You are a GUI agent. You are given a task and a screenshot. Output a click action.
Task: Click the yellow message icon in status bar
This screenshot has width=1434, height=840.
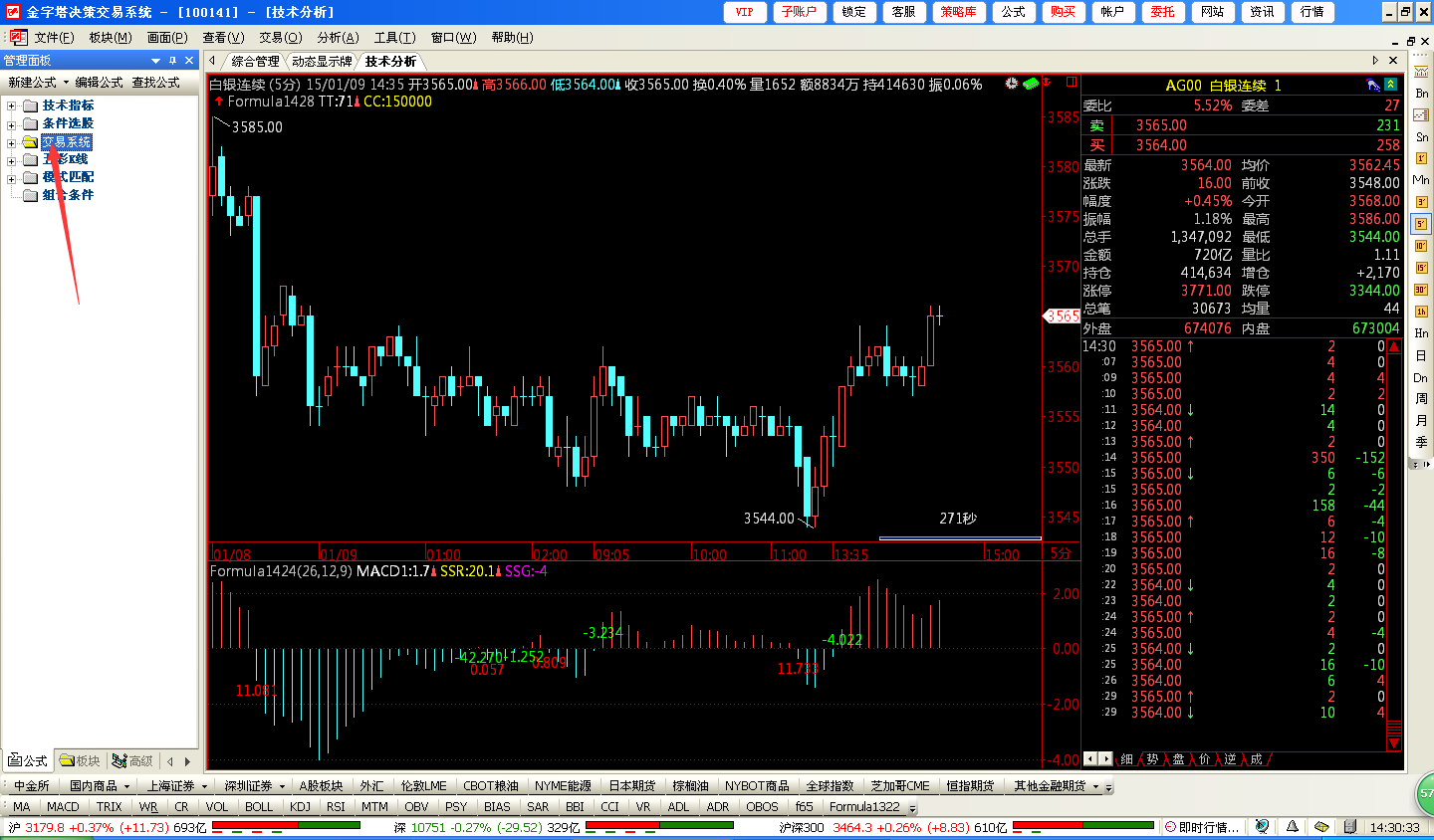pyautogui.click(x=1320, y=827)
